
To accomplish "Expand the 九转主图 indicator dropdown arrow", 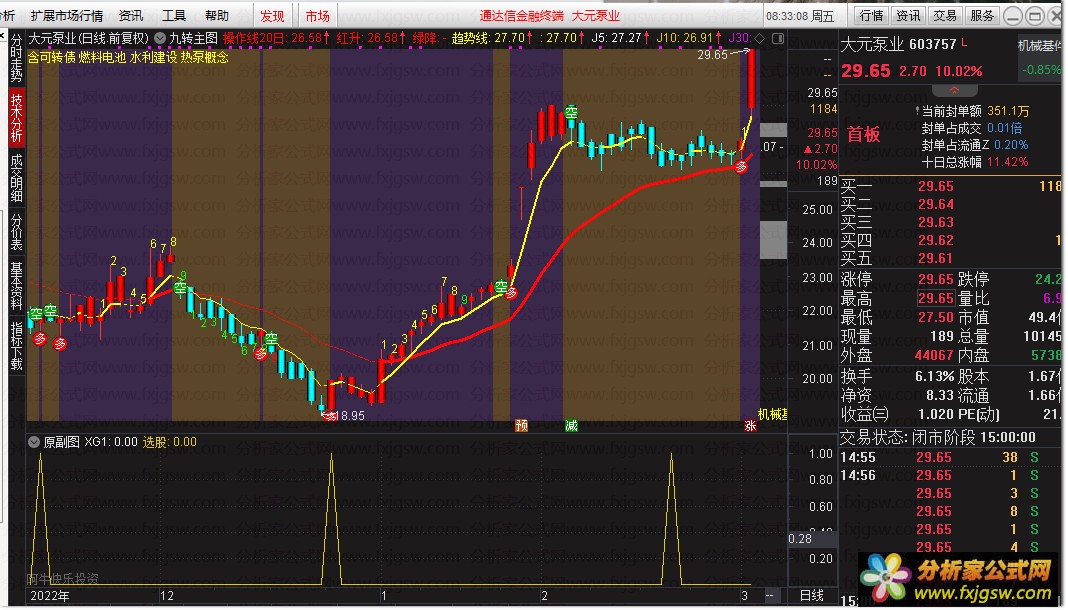I will tap(160, 38).
